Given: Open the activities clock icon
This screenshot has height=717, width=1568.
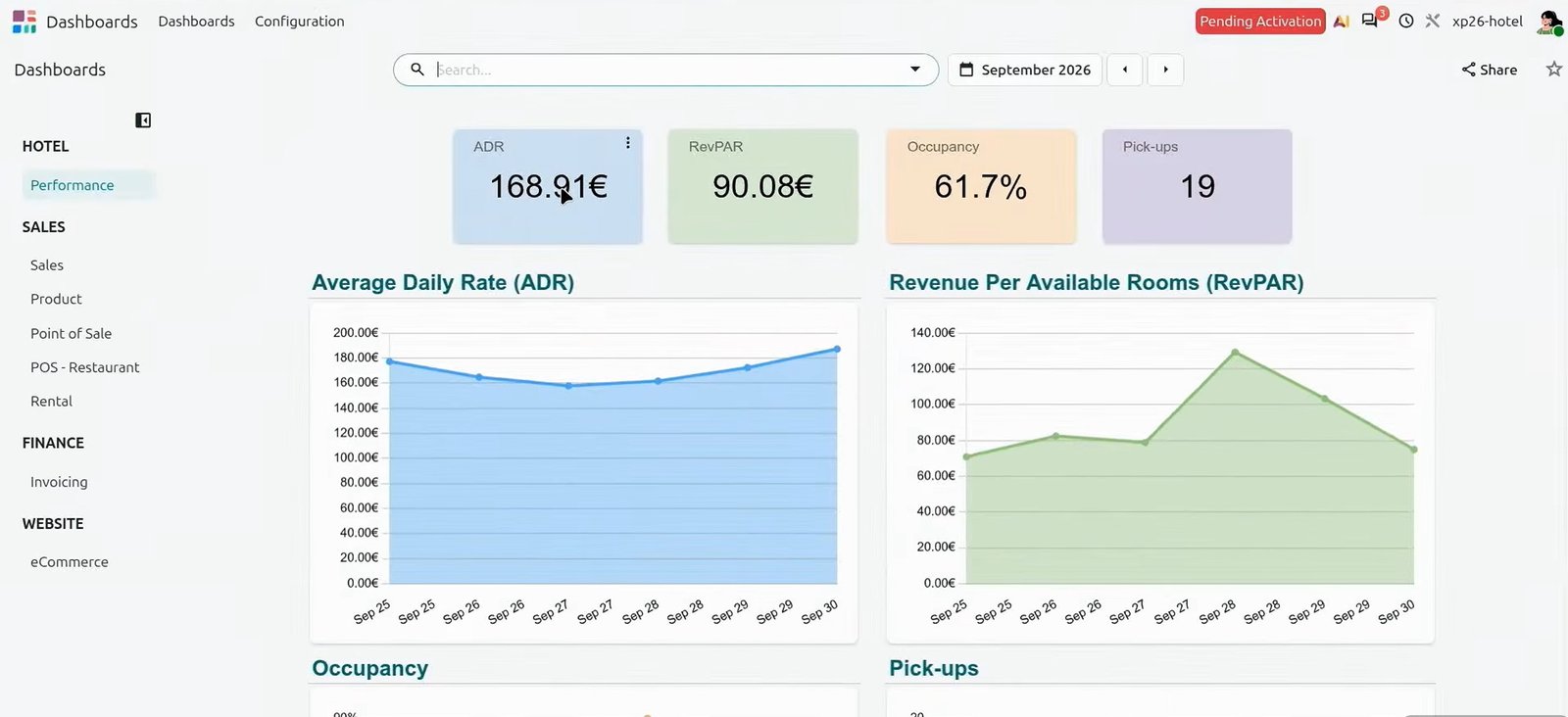Looking at the screenshot, I should pyautogui.click(x=1406, y=21).
